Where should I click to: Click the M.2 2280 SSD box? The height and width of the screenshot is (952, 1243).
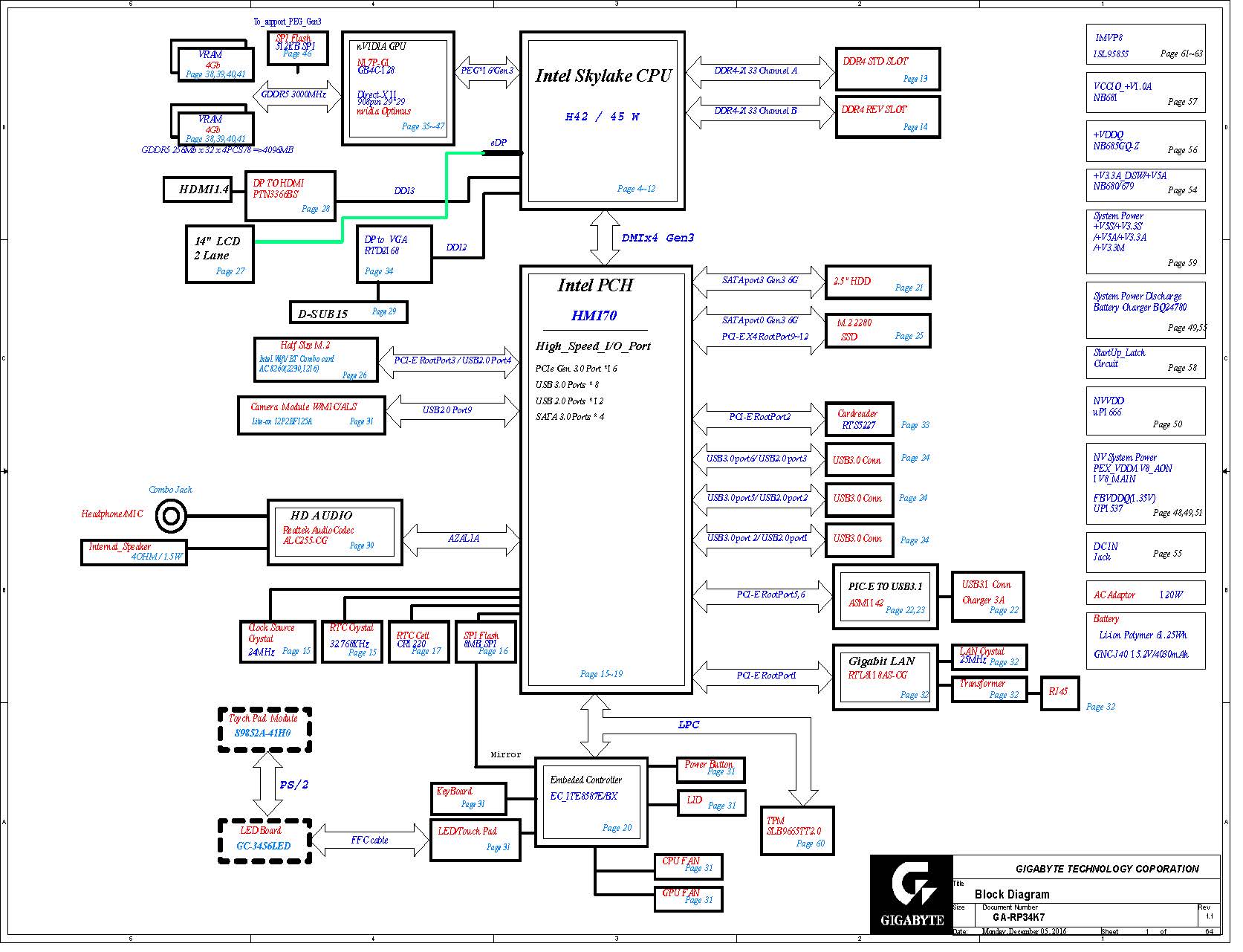tap(877, 330)
